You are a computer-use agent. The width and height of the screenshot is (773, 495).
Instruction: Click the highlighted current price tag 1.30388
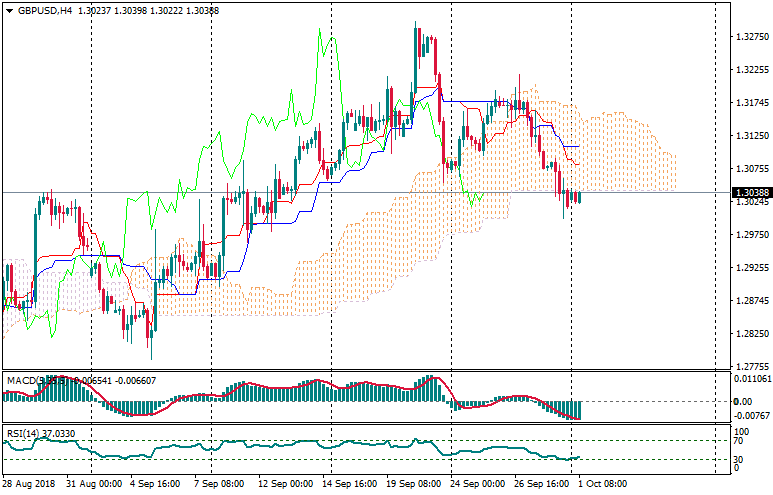(x=750, y=192)
